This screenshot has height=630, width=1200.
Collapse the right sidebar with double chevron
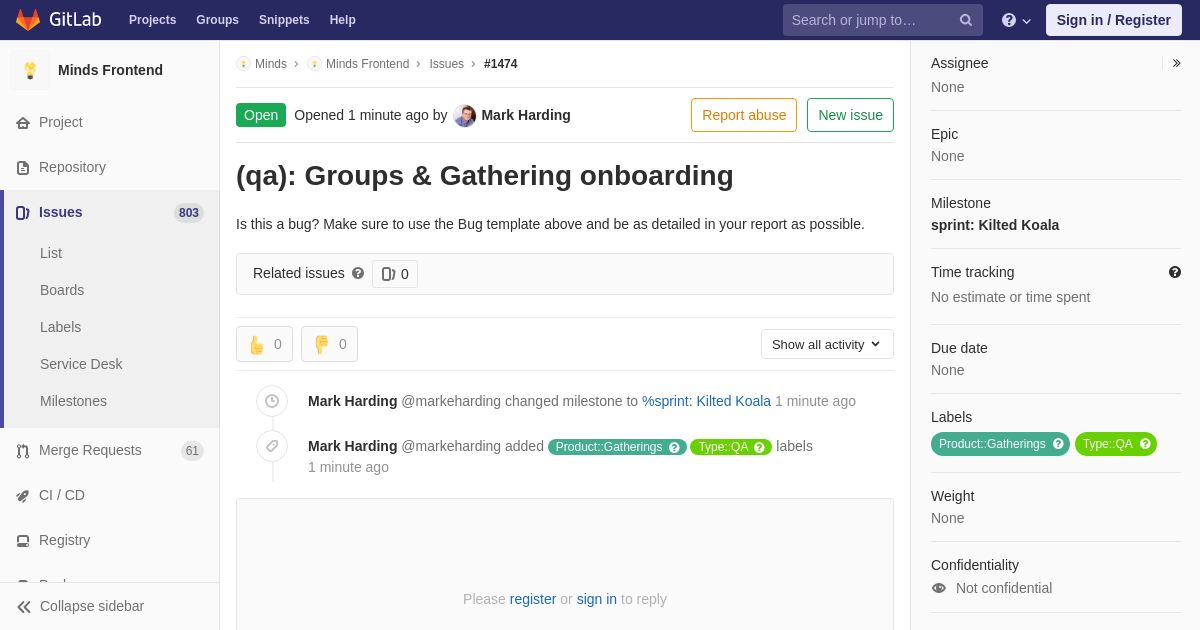point(1176,63)
